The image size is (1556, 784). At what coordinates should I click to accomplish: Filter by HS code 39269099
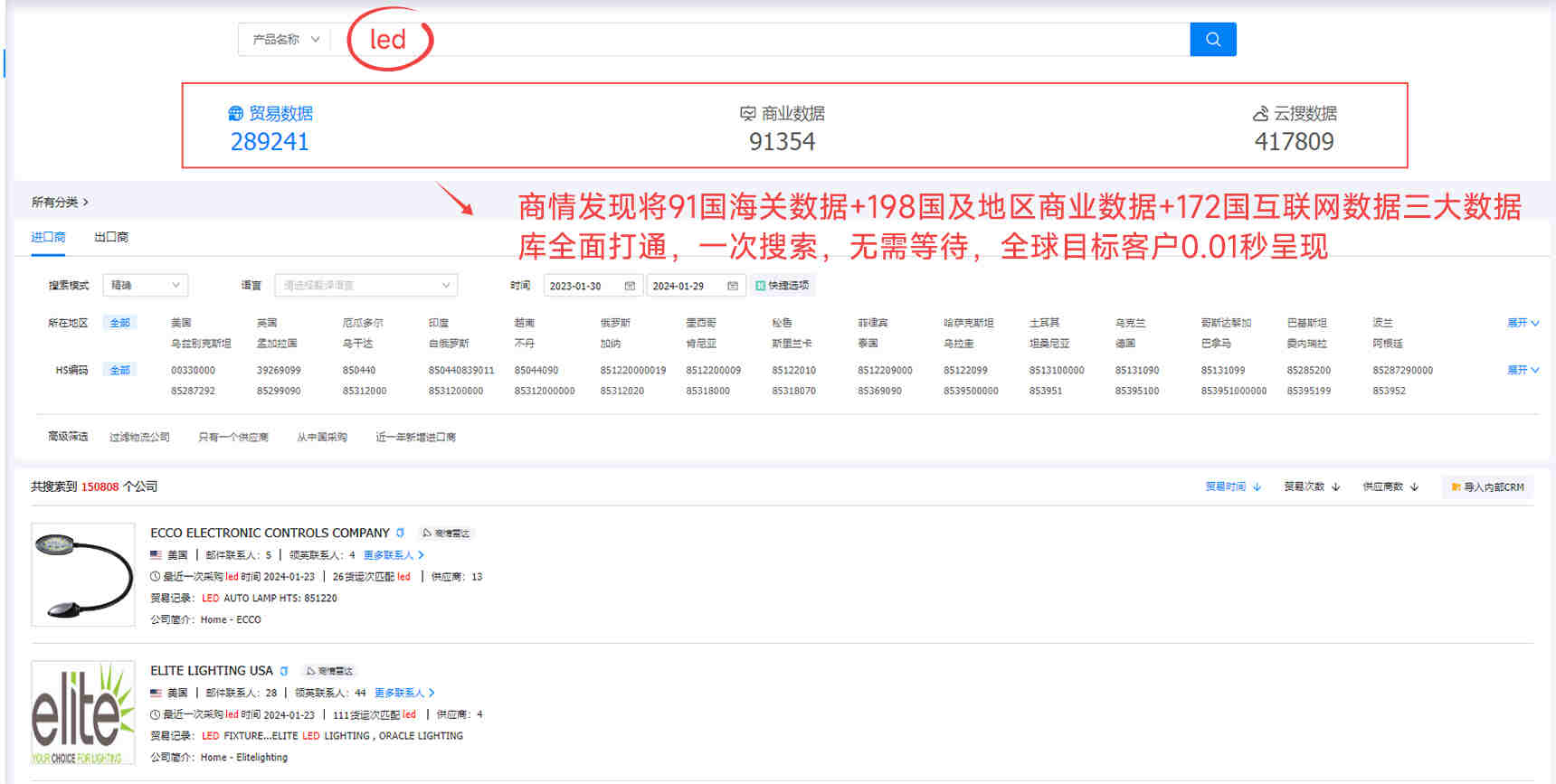tap(279, 370)
